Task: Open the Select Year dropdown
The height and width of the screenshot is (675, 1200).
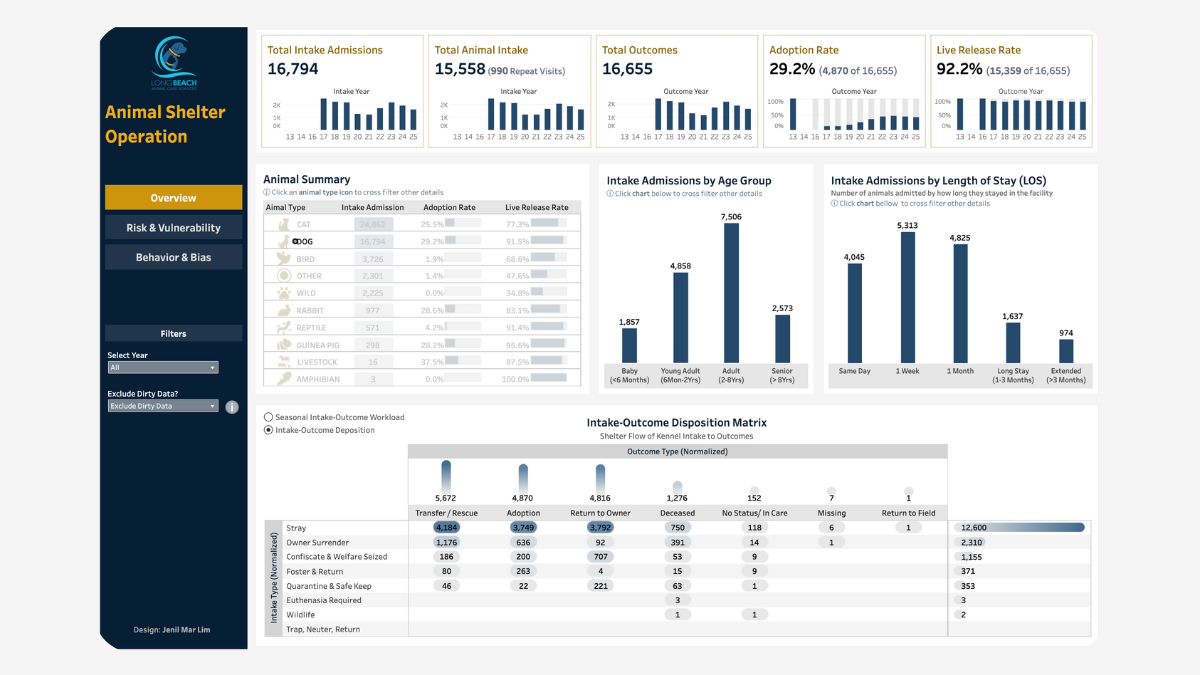Action: click(162, 367)
